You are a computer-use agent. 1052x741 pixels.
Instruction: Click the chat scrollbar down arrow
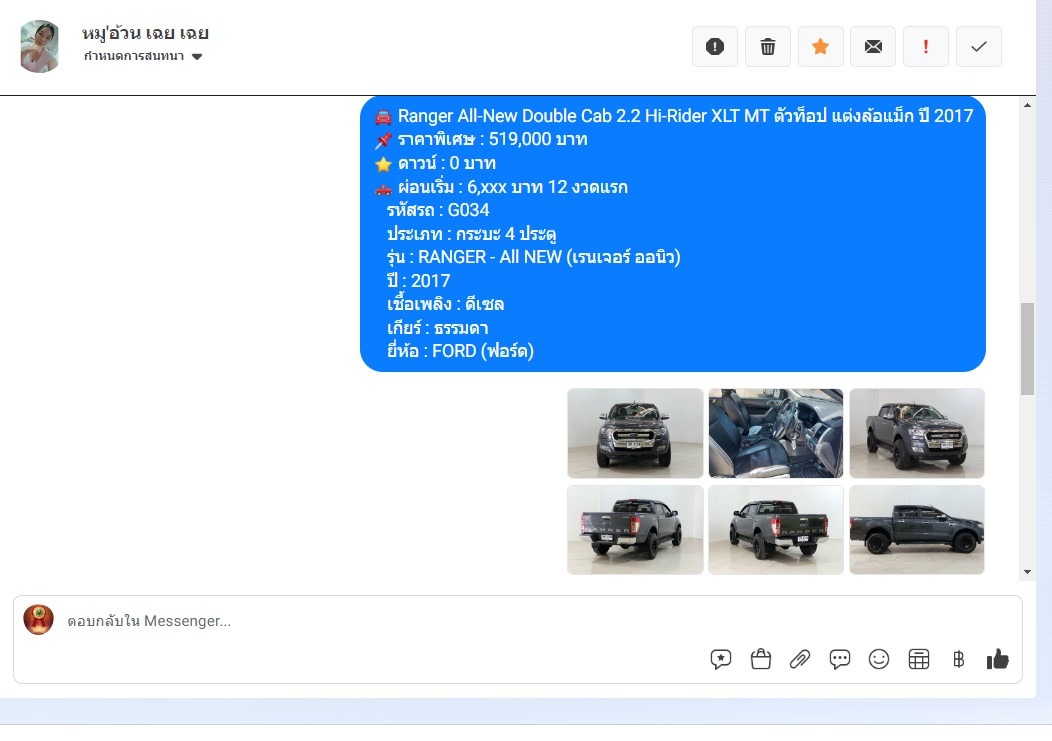(x=1027, y=573)
